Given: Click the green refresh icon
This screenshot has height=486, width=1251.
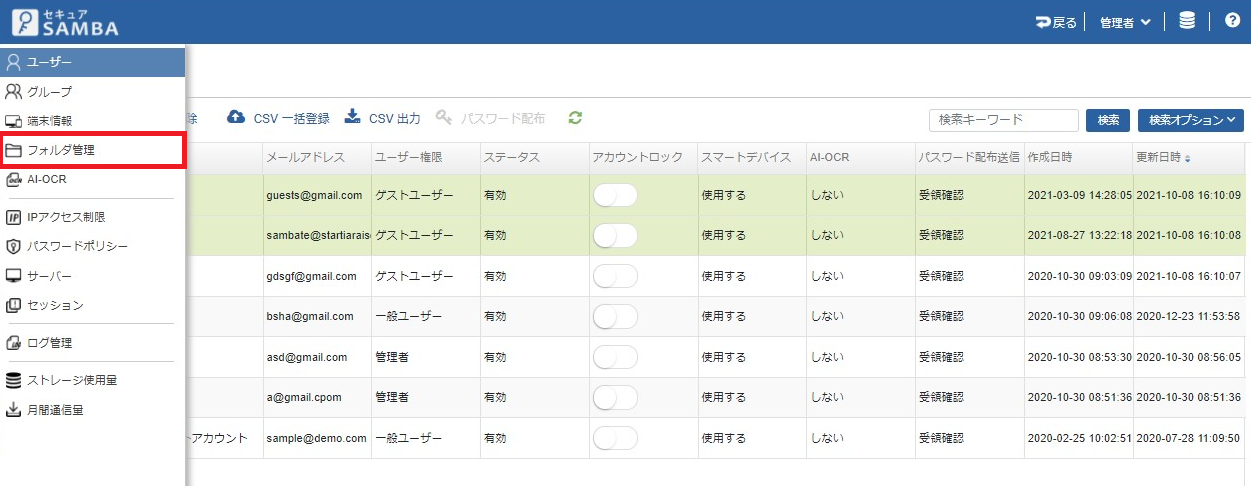Looking at the screenshot, I should coord(575,118).
